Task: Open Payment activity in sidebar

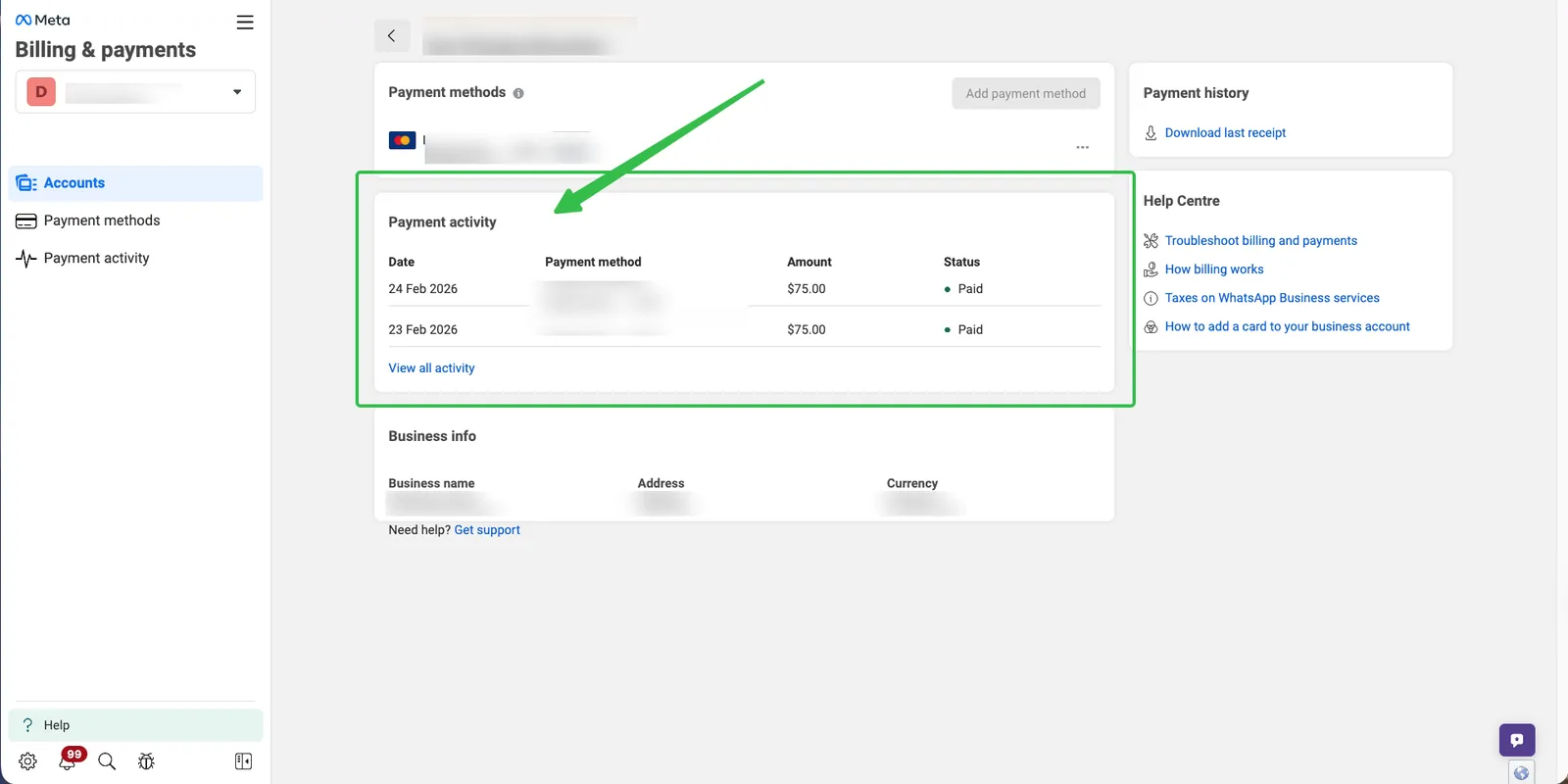Action: (x=96, y=258)
